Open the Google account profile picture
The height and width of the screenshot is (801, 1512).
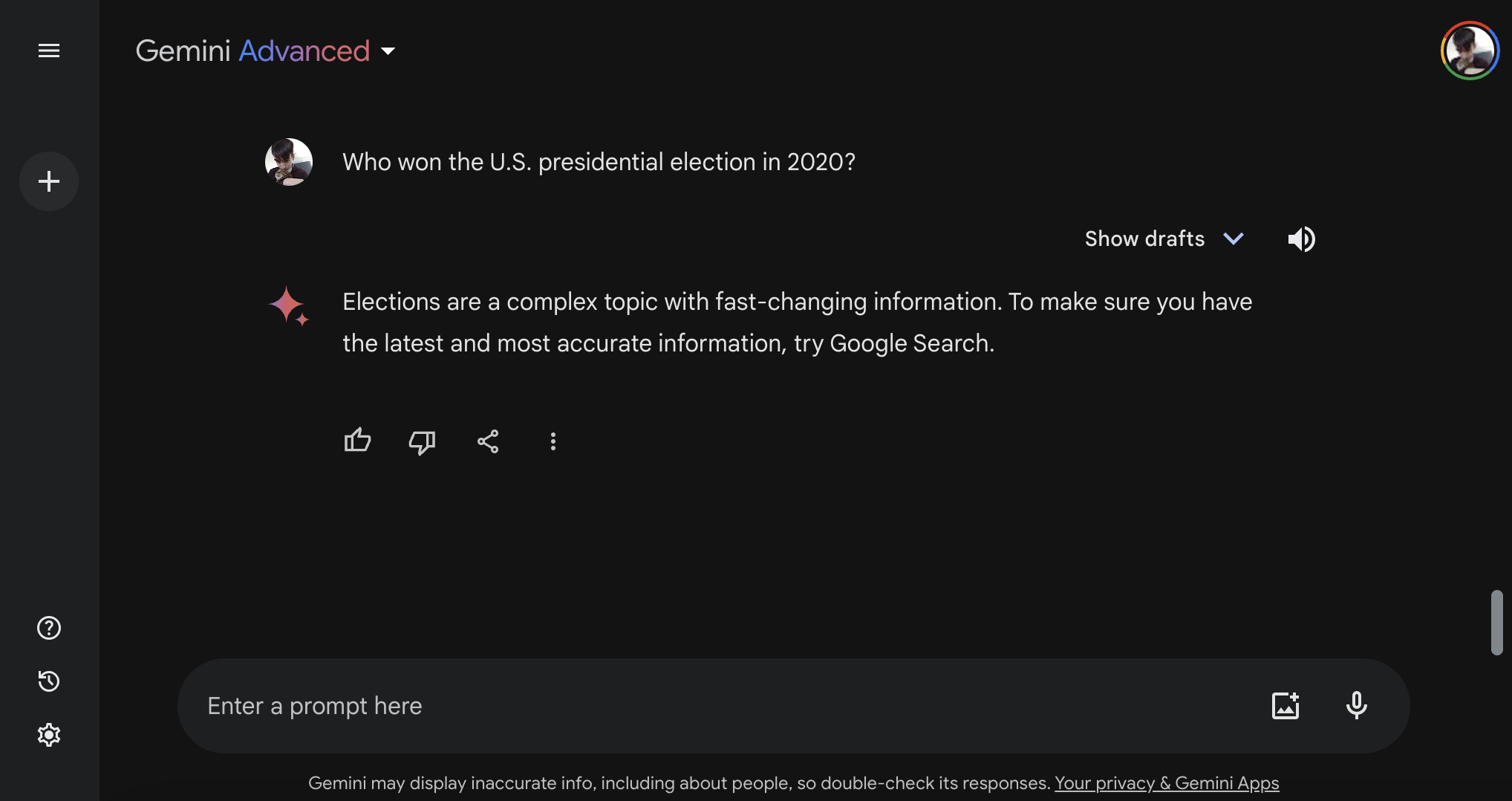click(1470, 51)
